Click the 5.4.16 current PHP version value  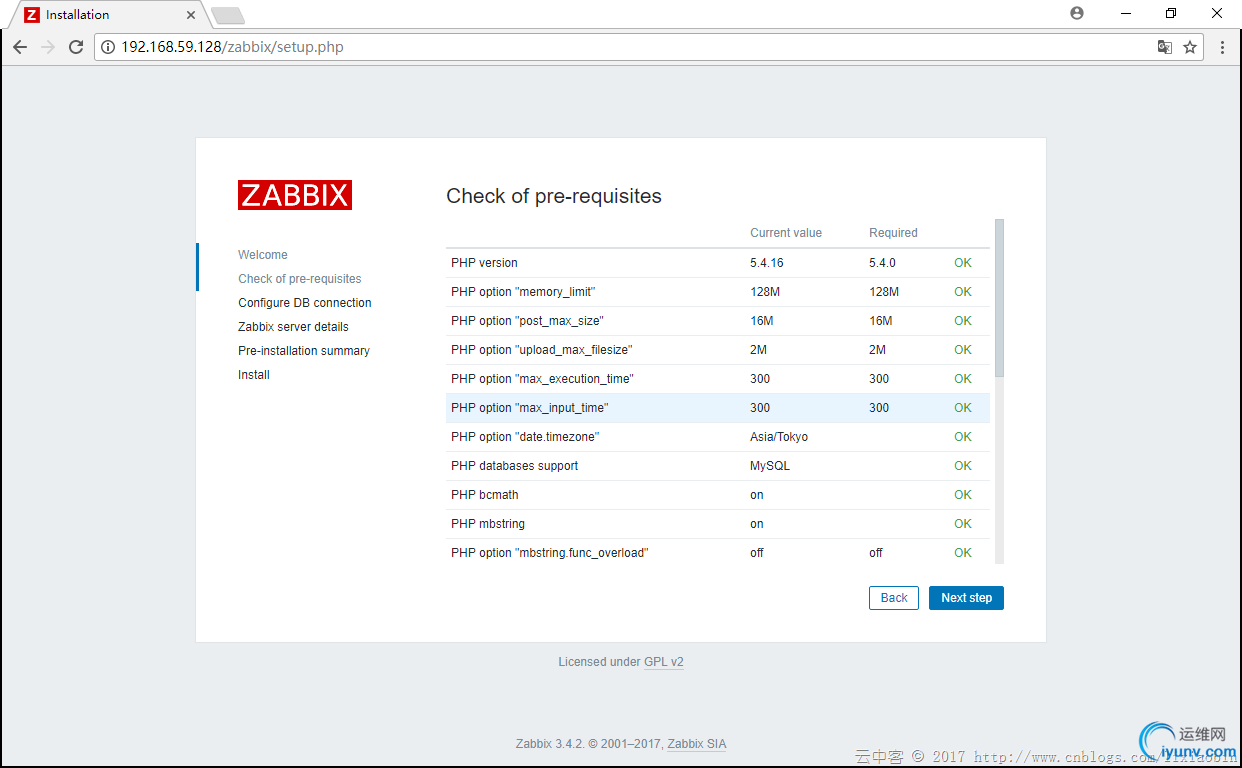(767, 263)
